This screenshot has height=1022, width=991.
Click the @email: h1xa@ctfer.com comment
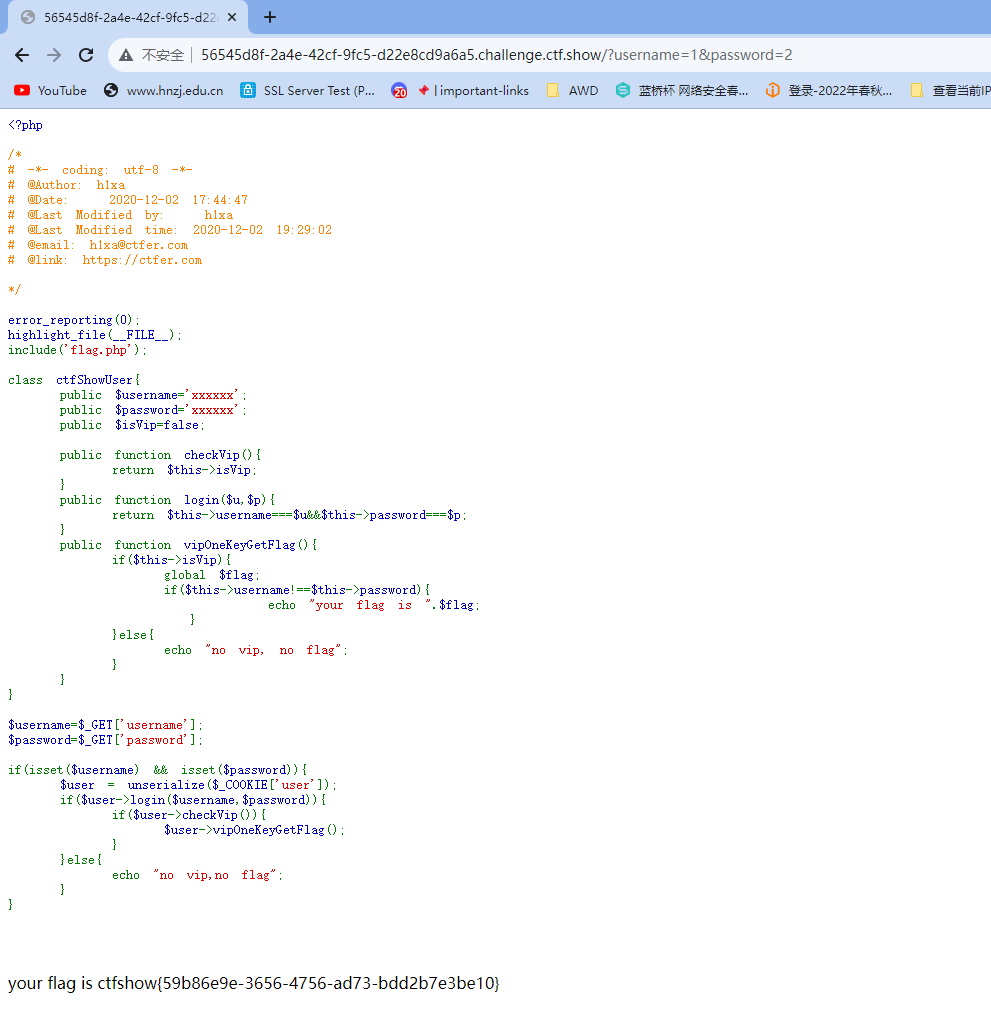(x=98, y=245)
